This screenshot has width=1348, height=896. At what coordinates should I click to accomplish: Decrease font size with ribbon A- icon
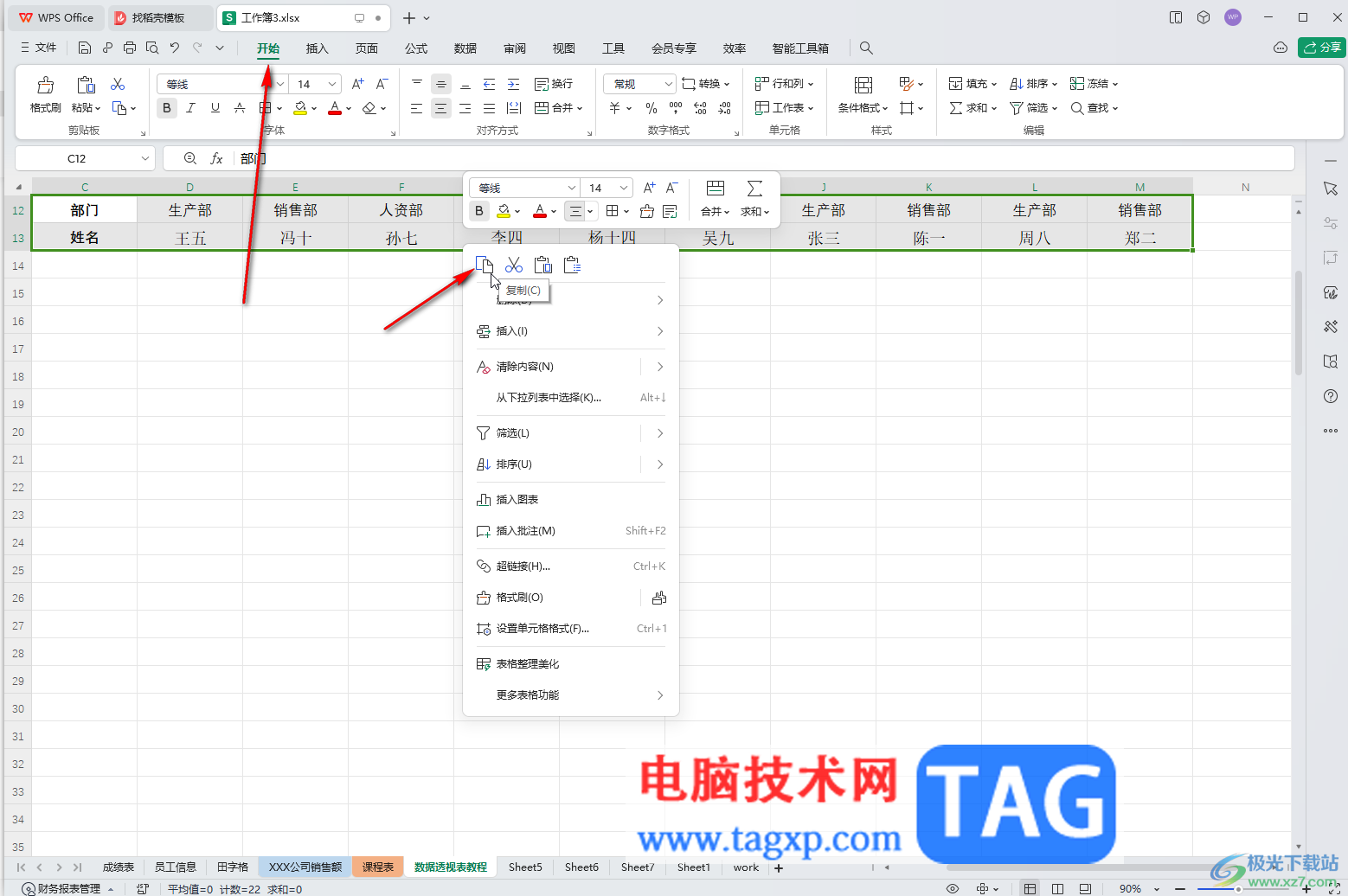[382, 84]
